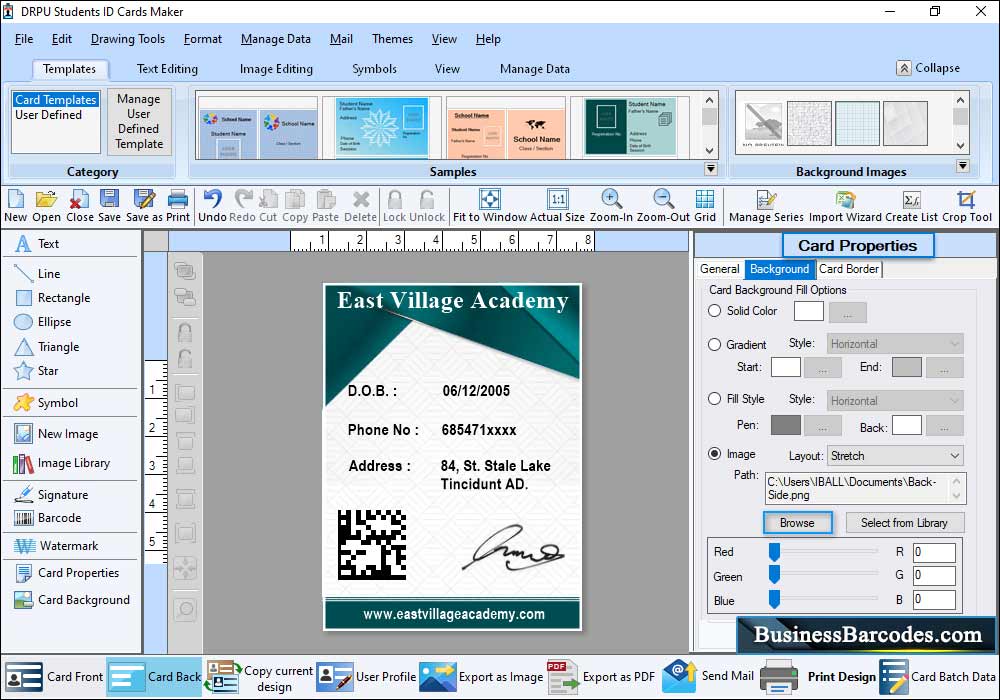Zoom in with the Zoom-In icon
The image size is (1000, 700).
click(x=611, y=205)
